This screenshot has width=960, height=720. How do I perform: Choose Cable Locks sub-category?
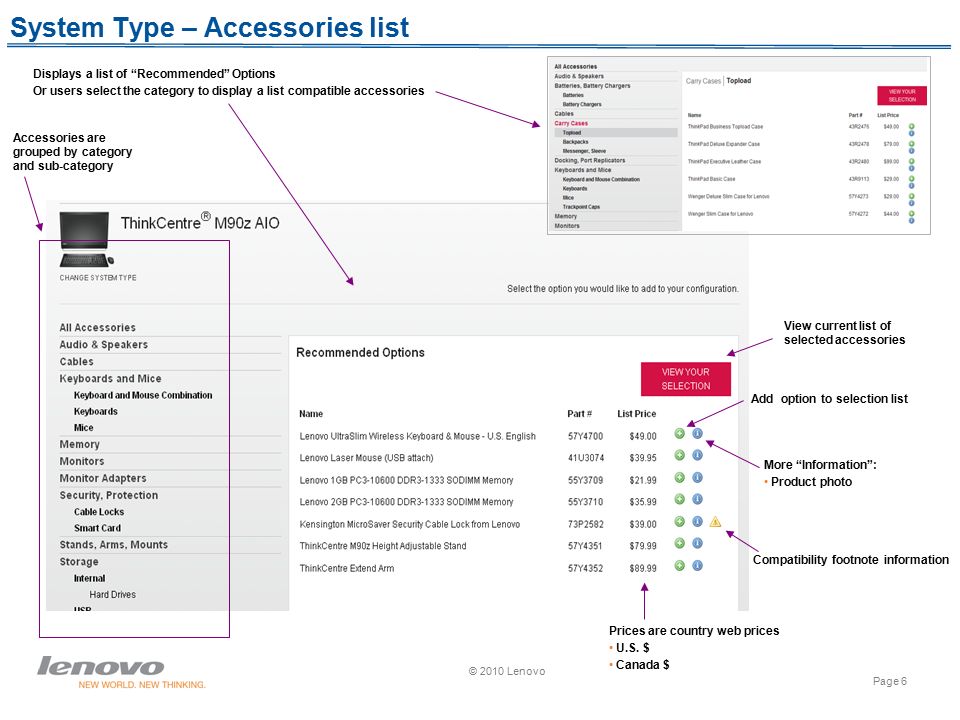[99, 512]
